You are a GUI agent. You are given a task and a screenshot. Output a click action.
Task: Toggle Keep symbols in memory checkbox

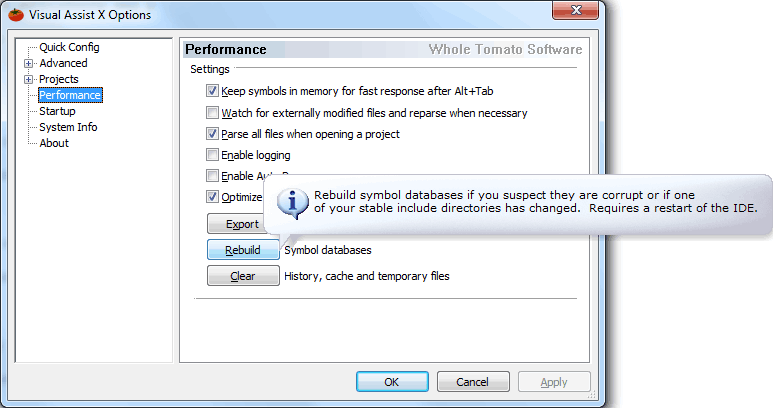(212, 91)
